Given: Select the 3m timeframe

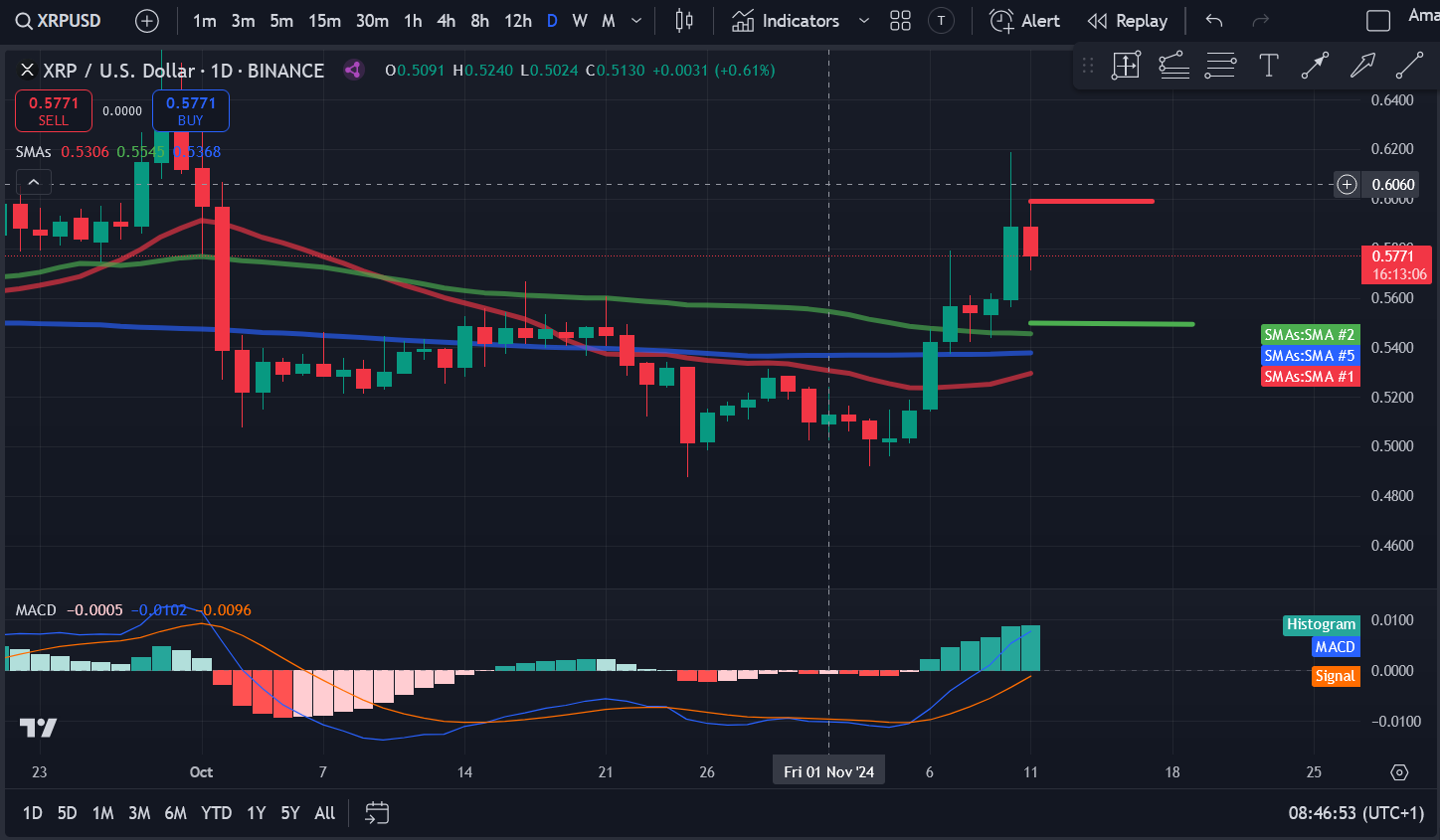Looking at the screenshot, I should [x=243, y=21].
